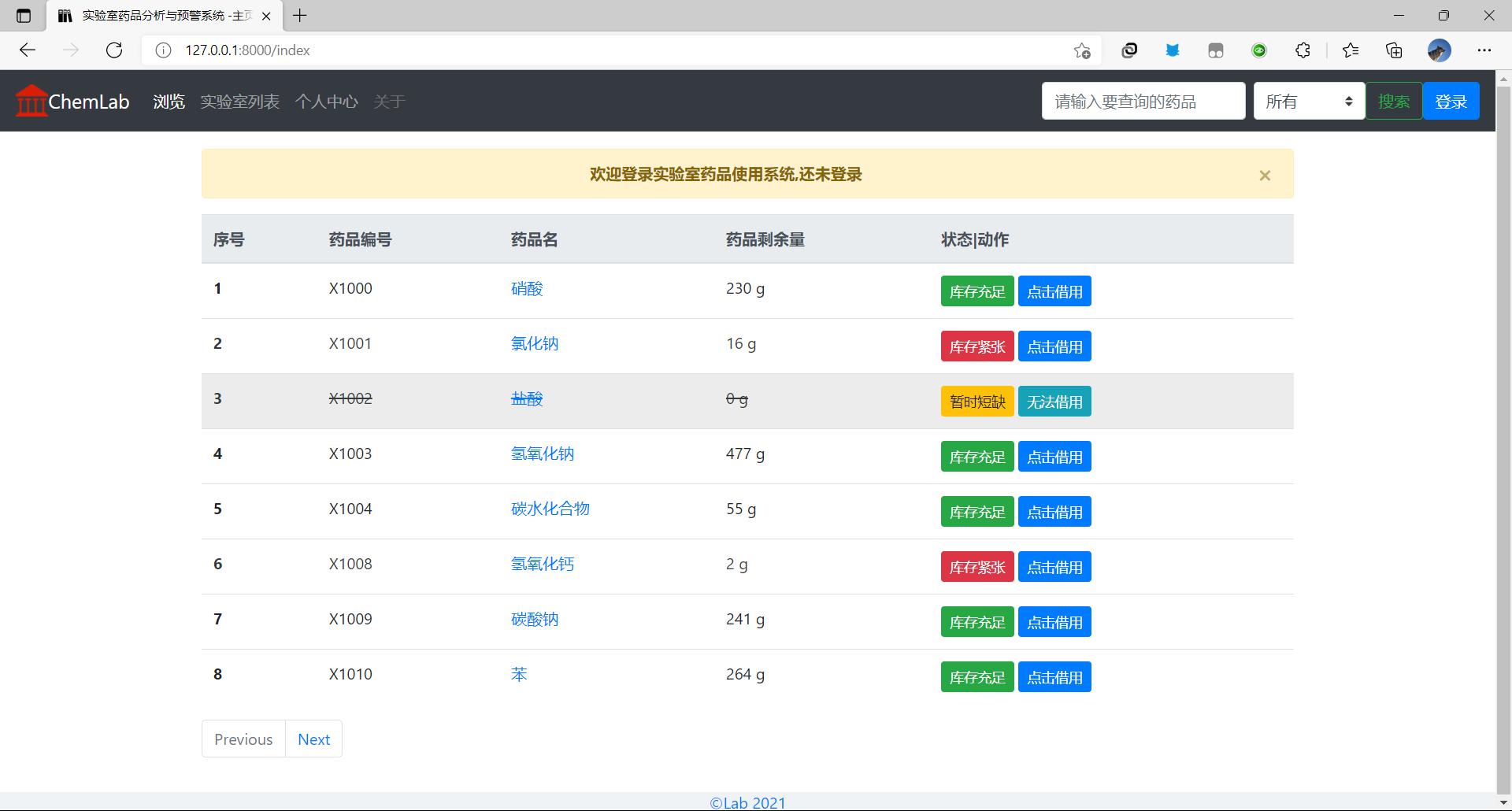The height and width of the screenshot is (811, 1512).
Task: Click the browser address bar URL
Action: coord(247,50)
